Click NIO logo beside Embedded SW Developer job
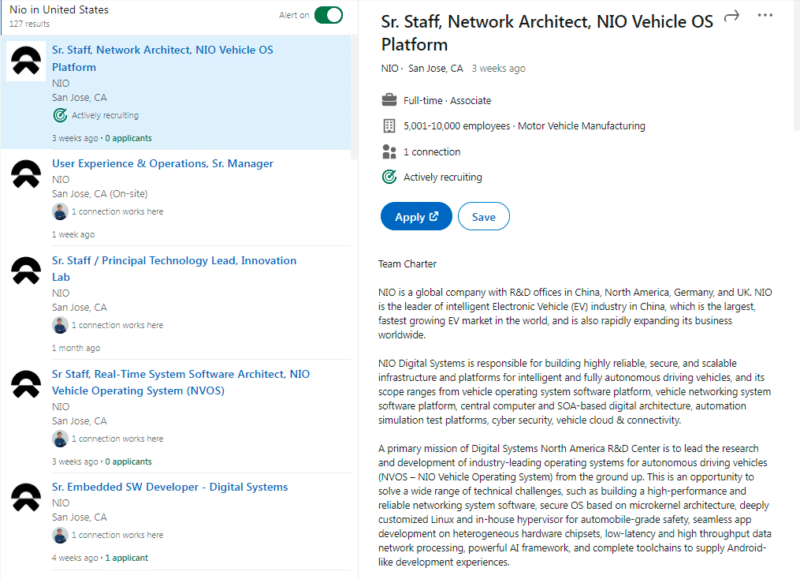800x579 pixels. tap(26, 497)
